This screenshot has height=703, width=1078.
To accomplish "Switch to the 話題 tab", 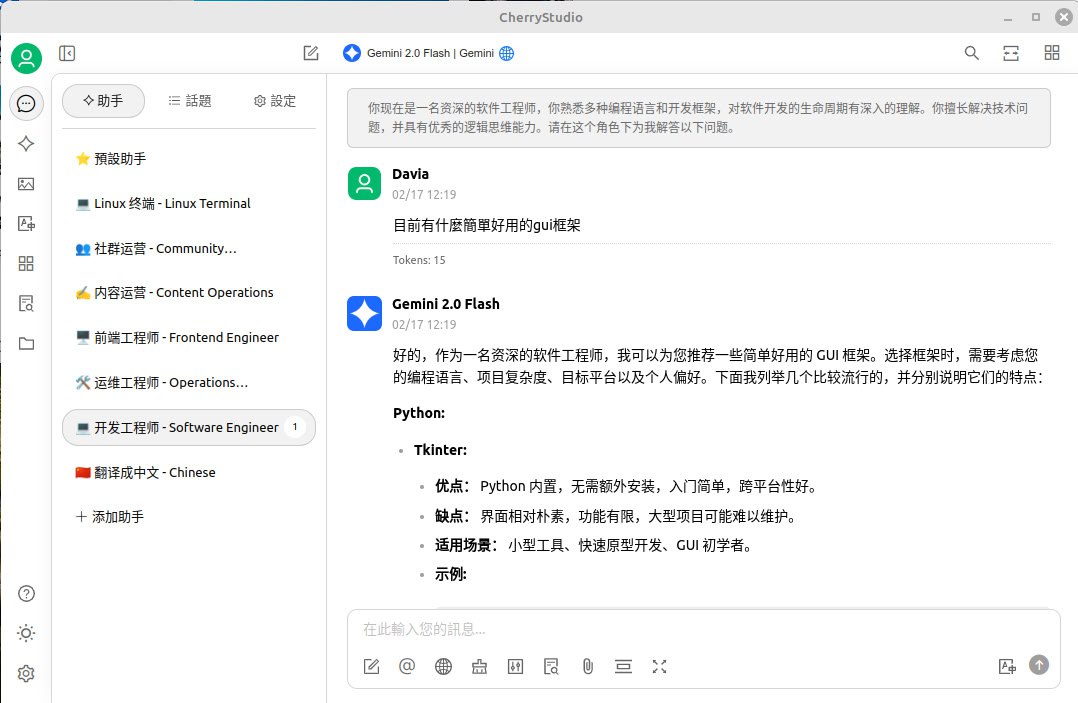I will click(190, 101).
